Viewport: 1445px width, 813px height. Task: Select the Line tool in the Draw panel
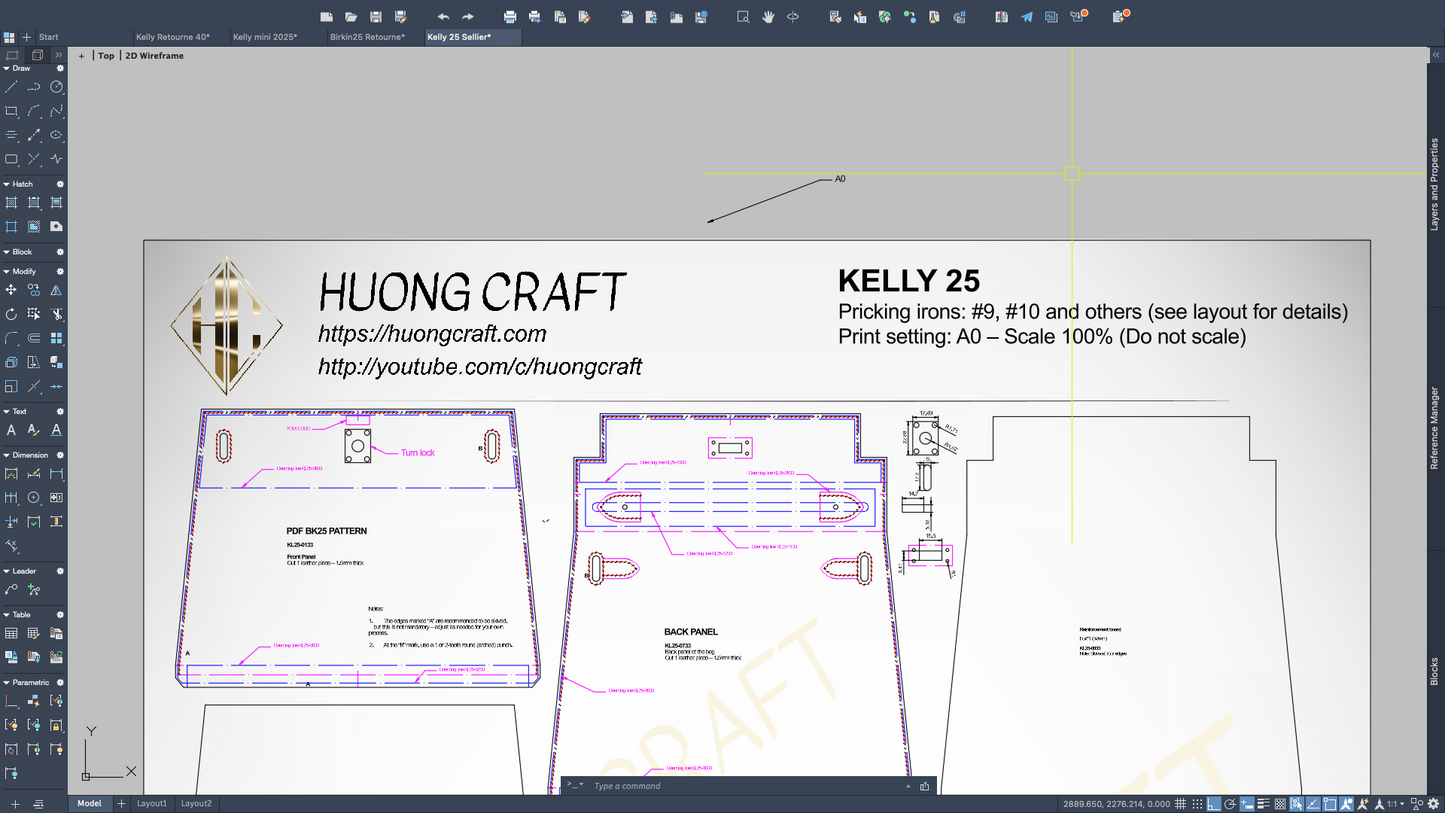[x=12, y=87]
